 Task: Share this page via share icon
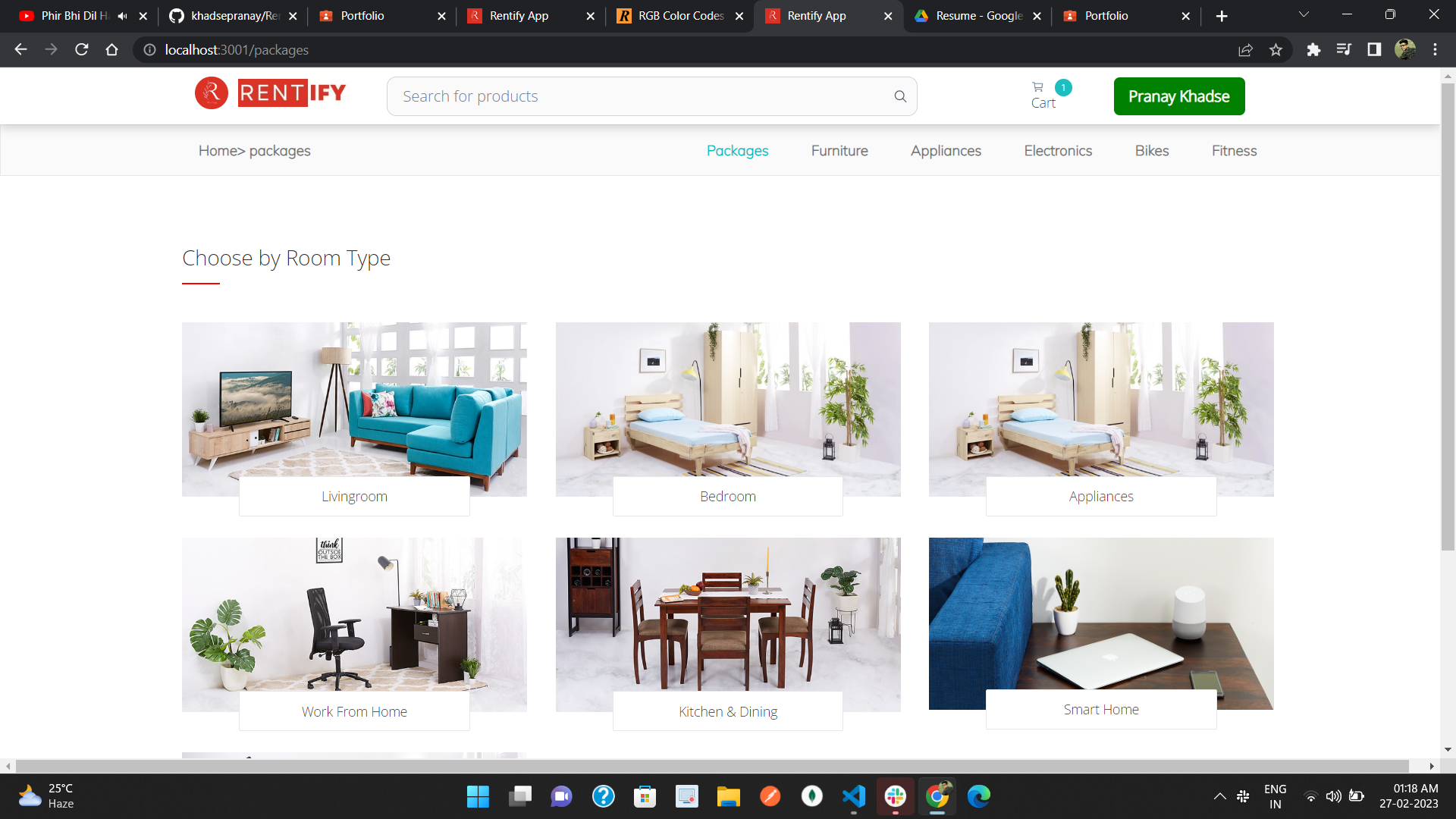tap(1245, 50)
